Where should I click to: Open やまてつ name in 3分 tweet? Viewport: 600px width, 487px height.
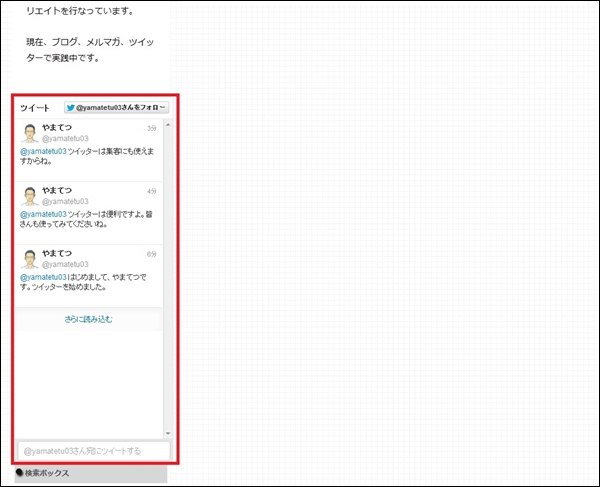click(57, 127)
